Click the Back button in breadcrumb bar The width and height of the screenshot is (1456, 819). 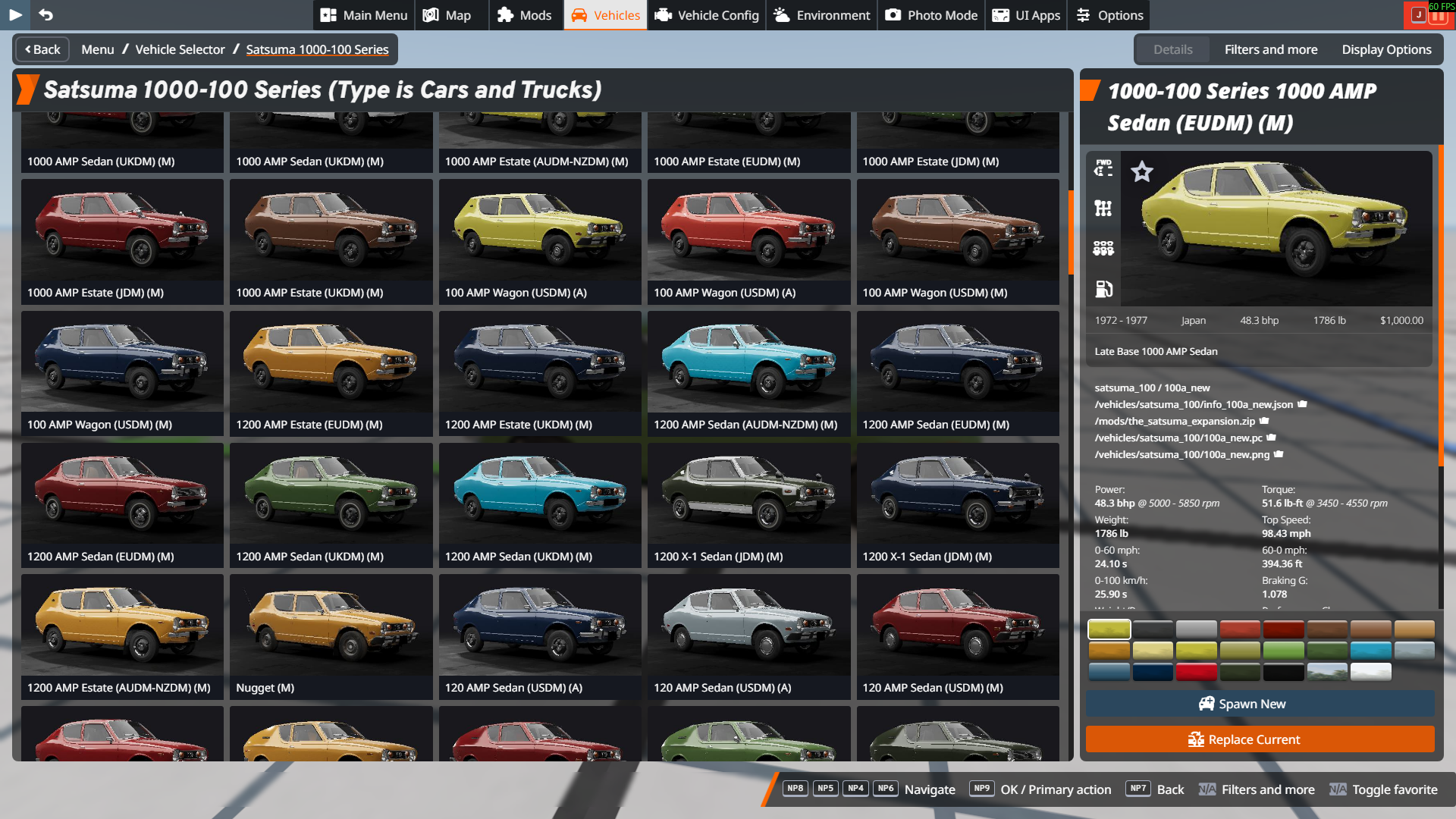[x=42, y=49]
